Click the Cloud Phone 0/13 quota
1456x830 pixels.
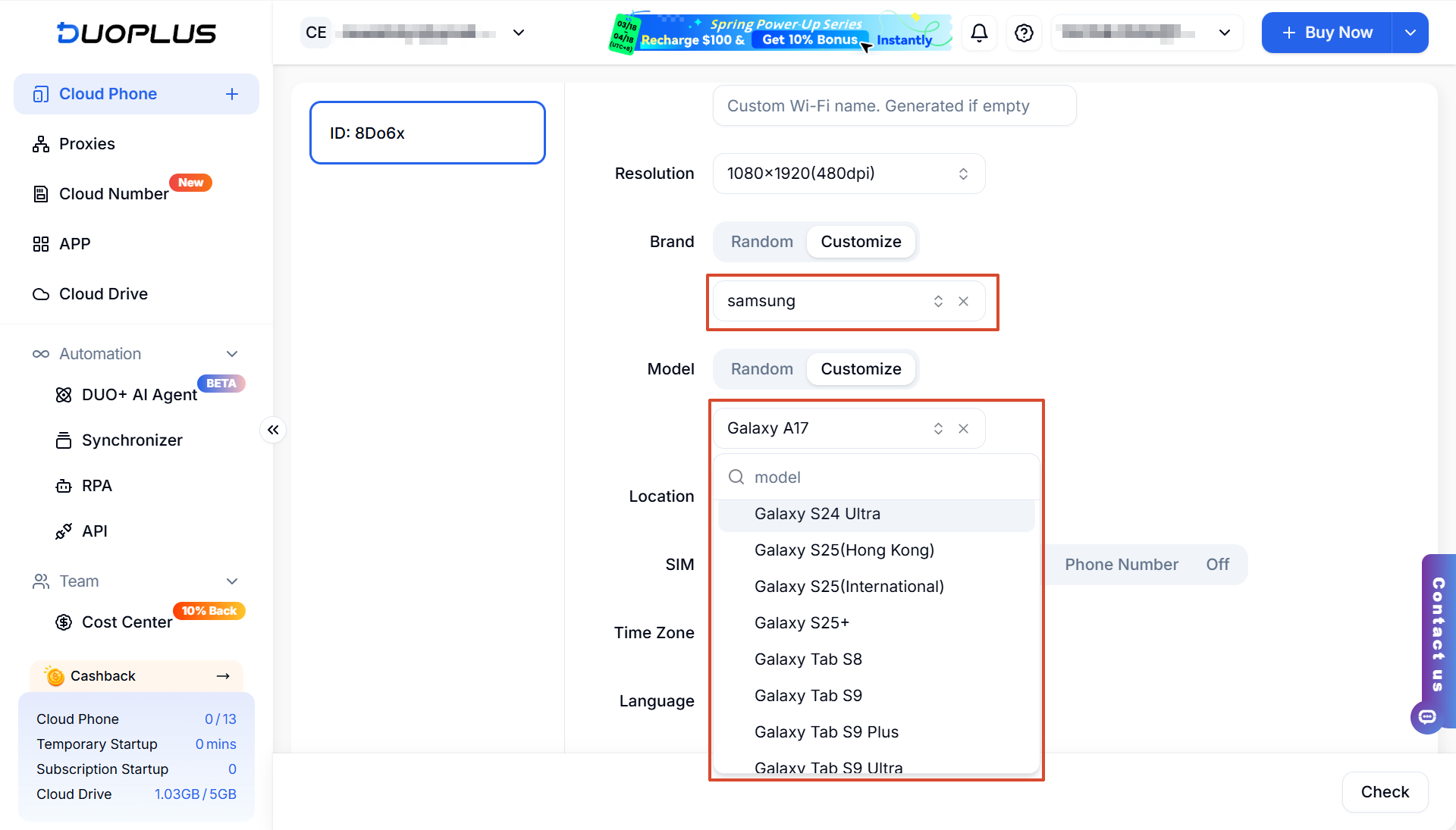coord(220,719)
